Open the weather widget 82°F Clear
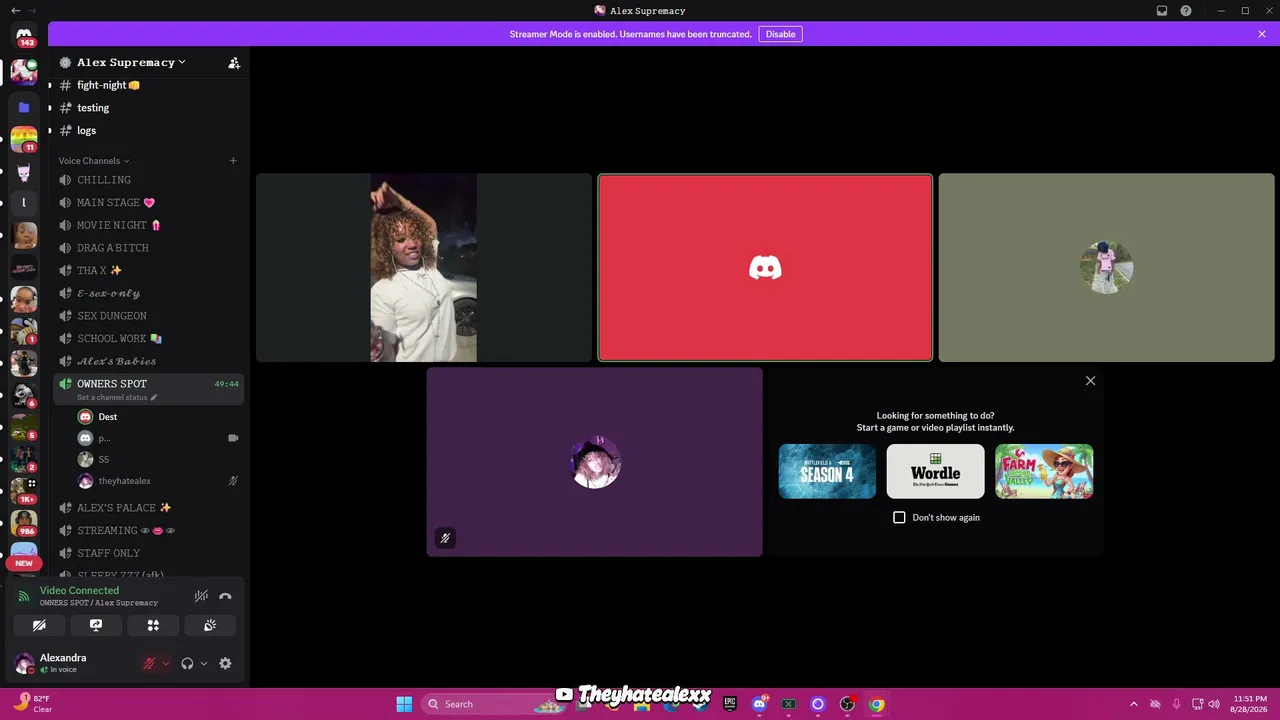This screenshot has width=1280, height=720. pos(33,704)
